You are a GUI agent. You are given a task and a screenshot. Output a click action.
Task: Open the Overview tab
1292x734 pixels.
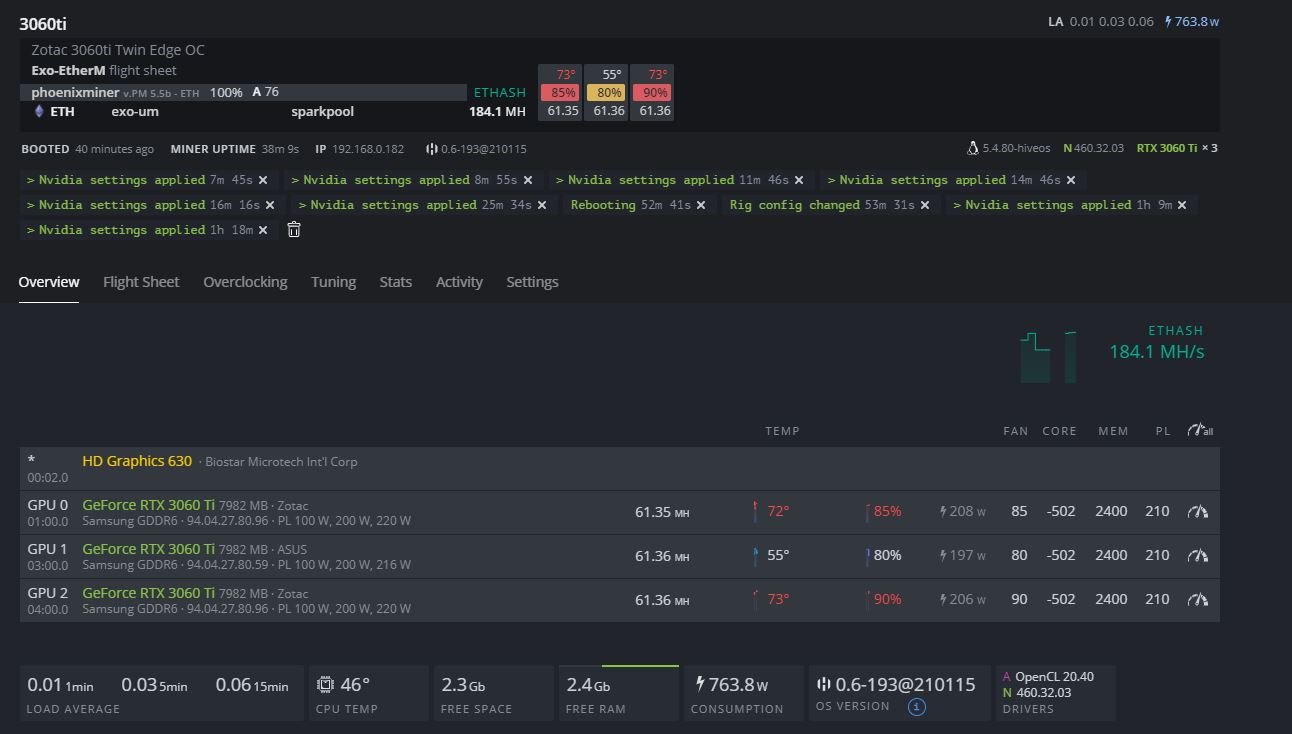click(49, 282)
